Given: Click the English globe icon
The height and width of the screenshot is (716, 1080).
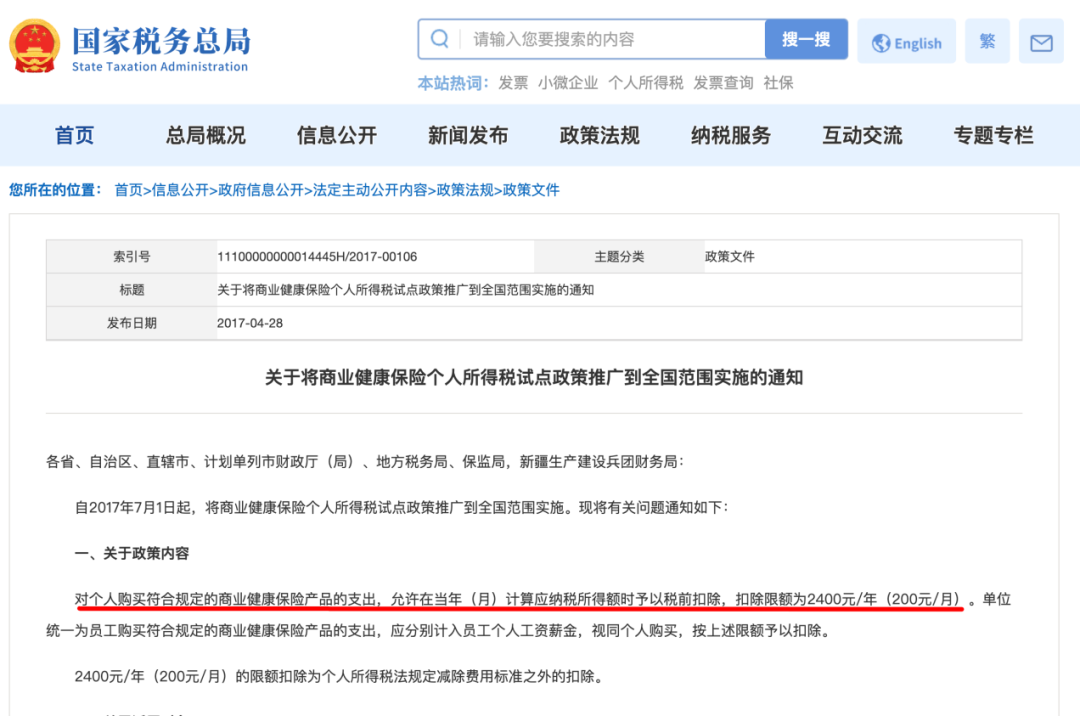Looking at the screenshot, I should (x=880, y=43).
